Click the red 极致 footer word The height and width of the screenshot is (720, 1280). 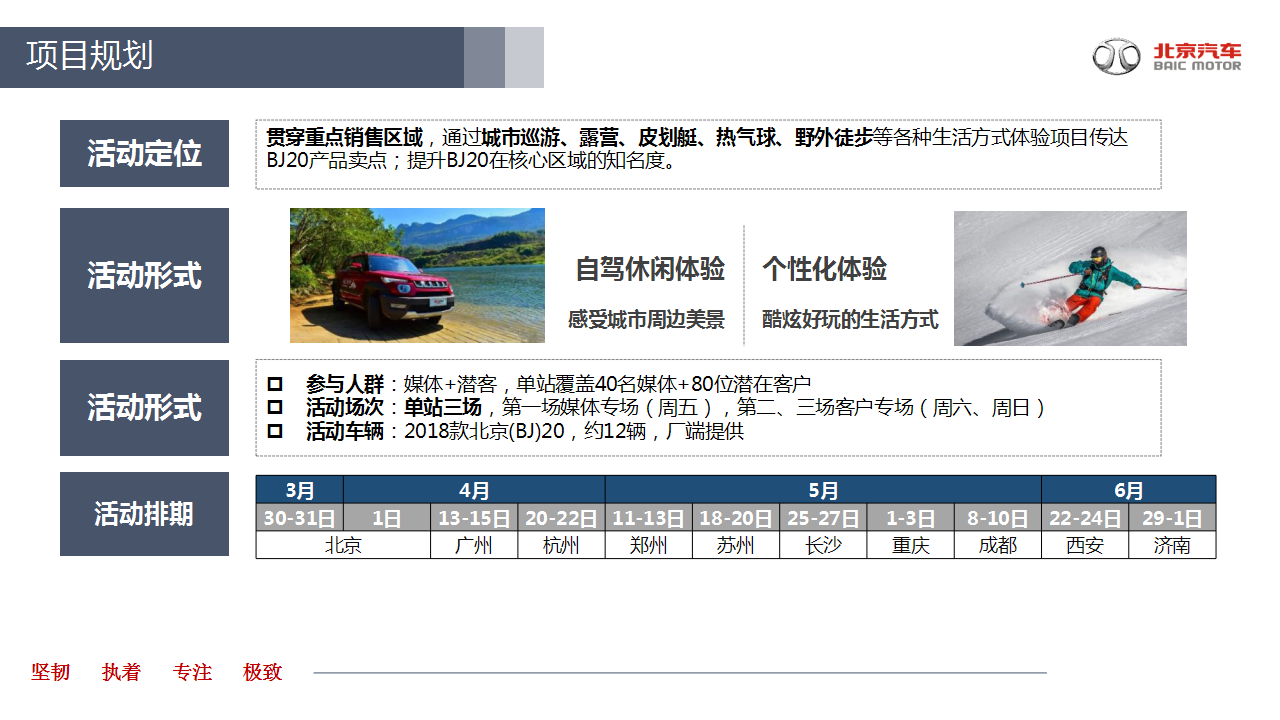click(263, 672)
